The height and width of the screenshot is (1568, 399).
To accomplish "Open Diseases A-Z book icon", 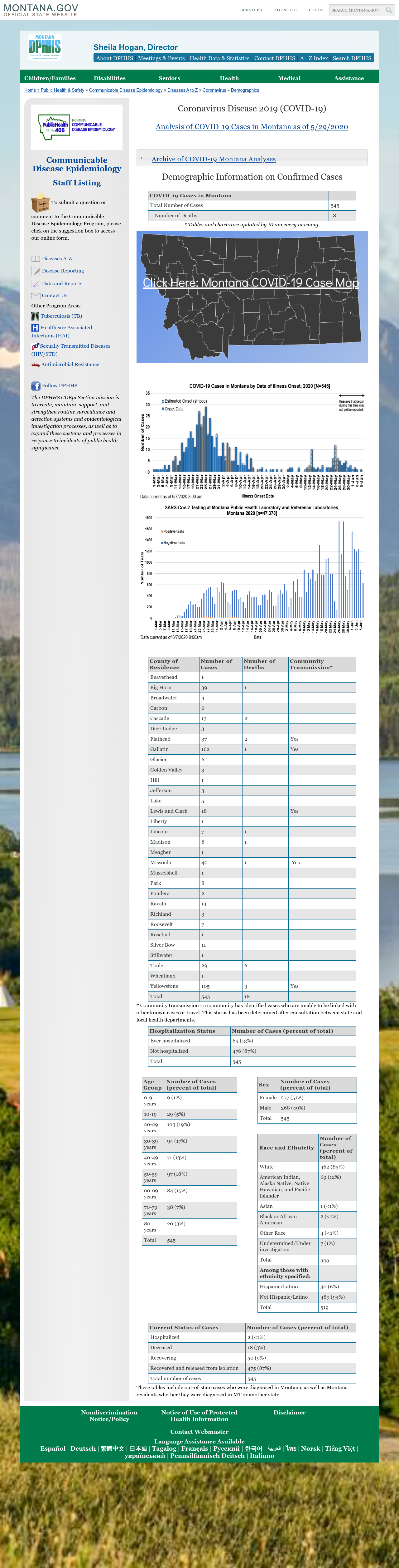I will (35, 259).
